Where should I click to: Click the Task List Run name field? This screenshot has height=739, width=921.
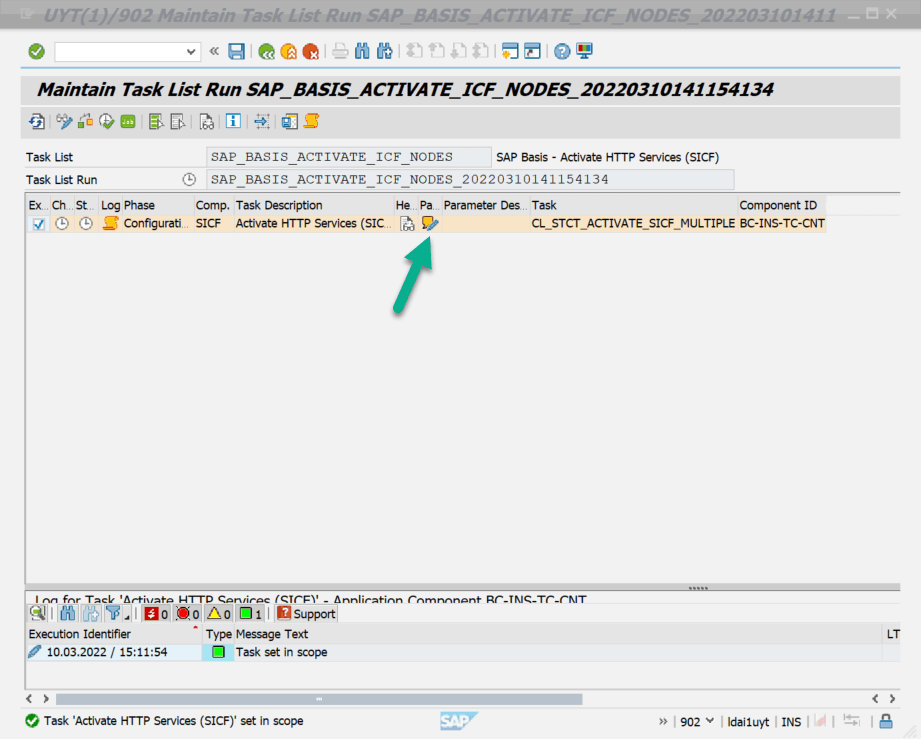tap(470, 180)
